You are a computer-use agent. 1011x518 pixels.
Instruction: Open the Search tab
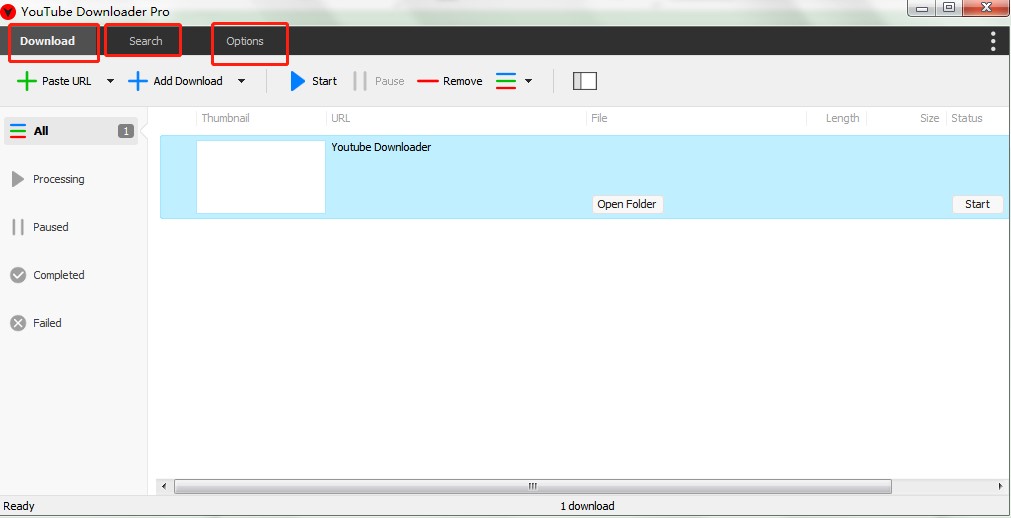point(145,41)
